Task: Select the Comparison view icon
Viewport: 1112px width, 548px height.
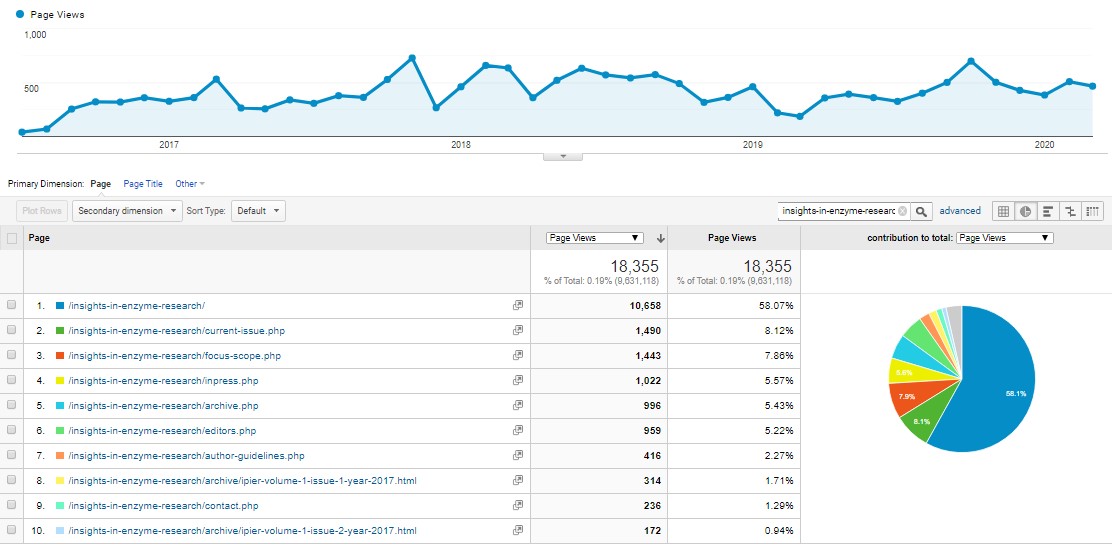Action: [x=1071, y=211]
